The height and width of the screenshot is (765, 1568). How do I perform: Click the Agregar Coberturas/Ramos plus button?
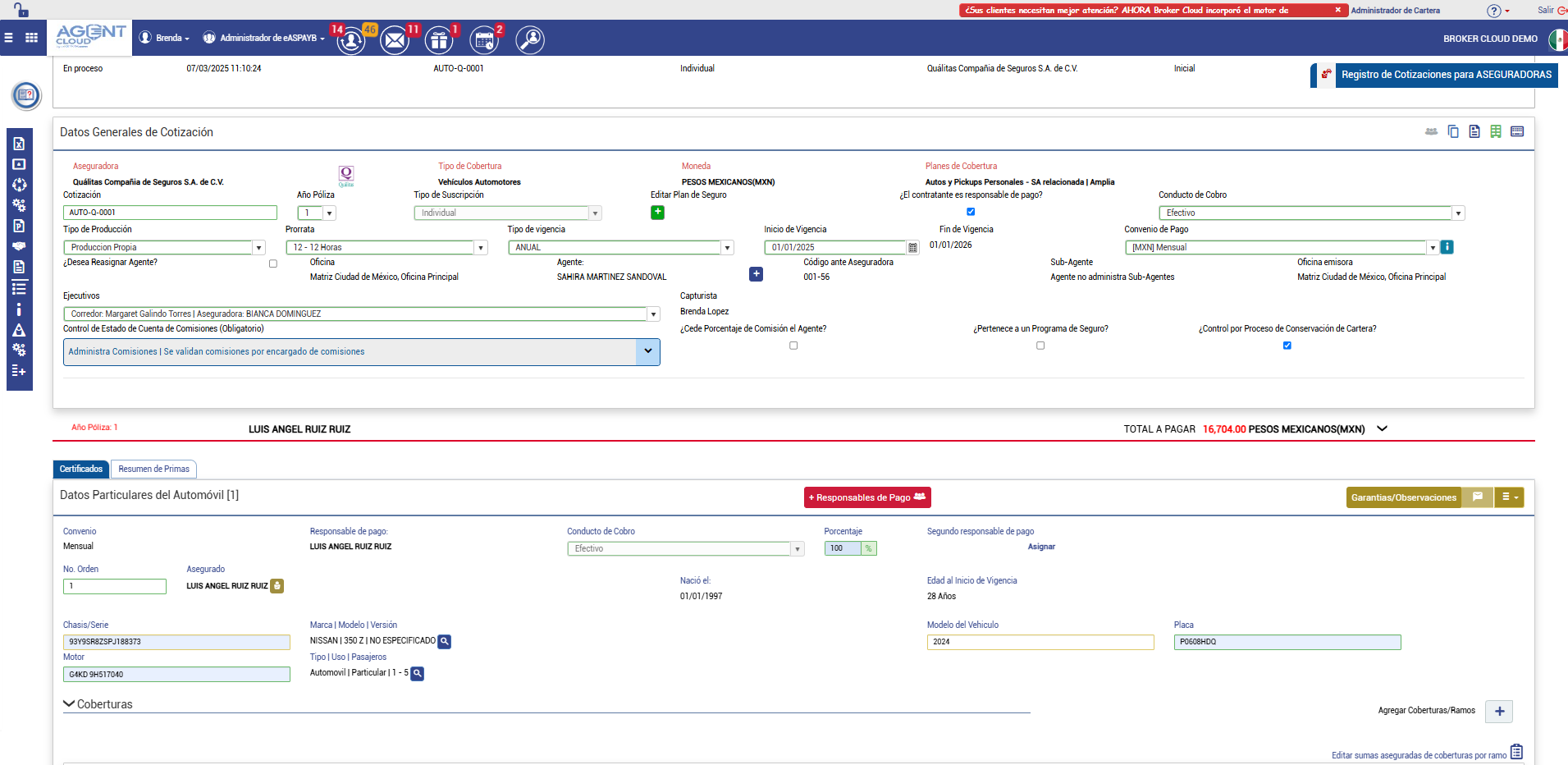click(1499, 711)
